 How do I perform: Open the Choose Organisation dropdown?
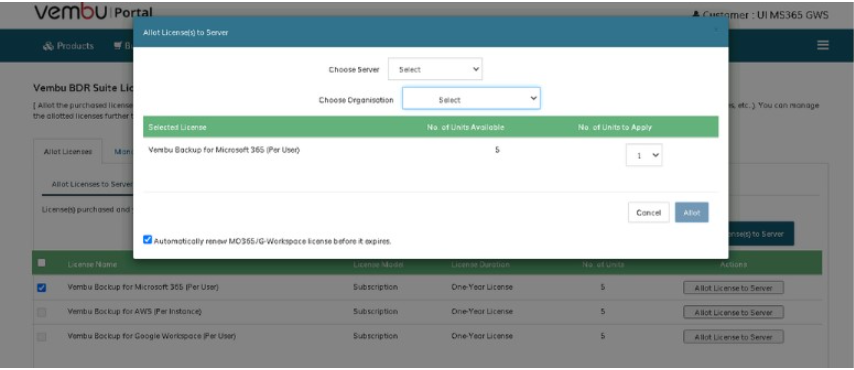[471, 99]
